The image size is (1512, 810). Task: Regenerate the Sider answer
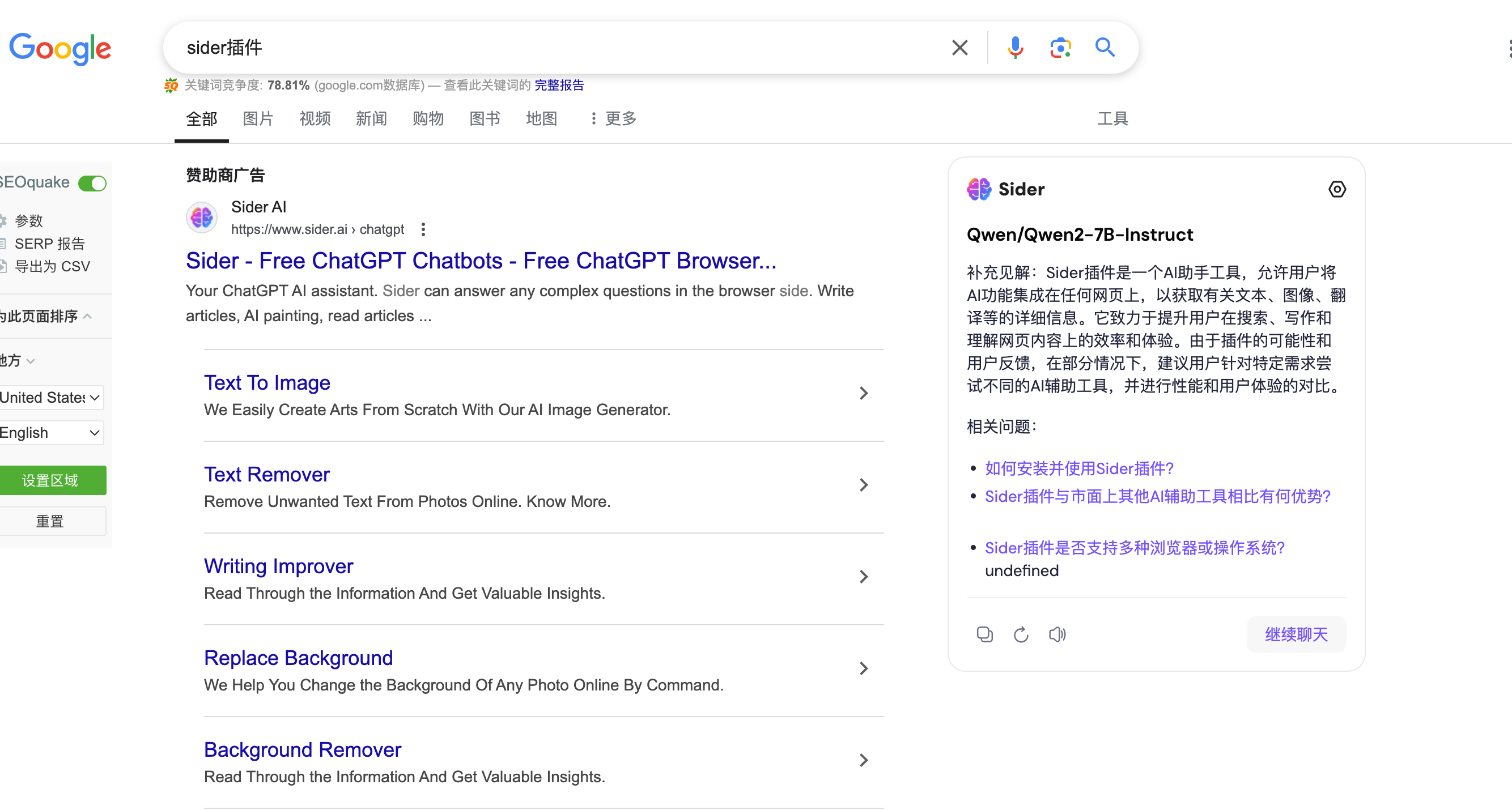click(x=1021, y=634)
